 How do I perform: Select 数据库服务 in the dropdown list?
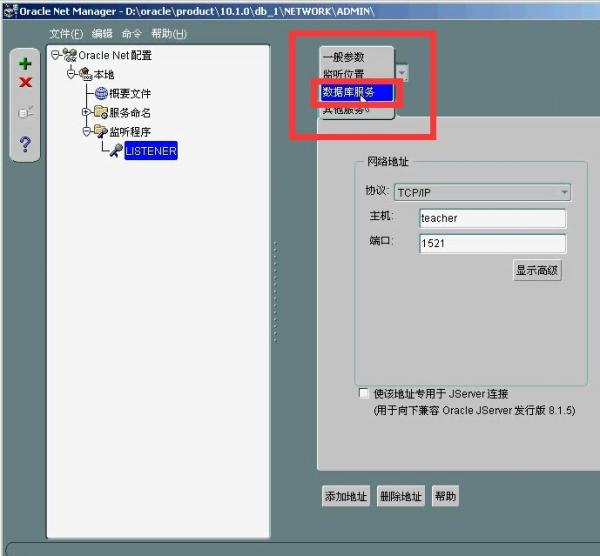(x=356, y=92)
